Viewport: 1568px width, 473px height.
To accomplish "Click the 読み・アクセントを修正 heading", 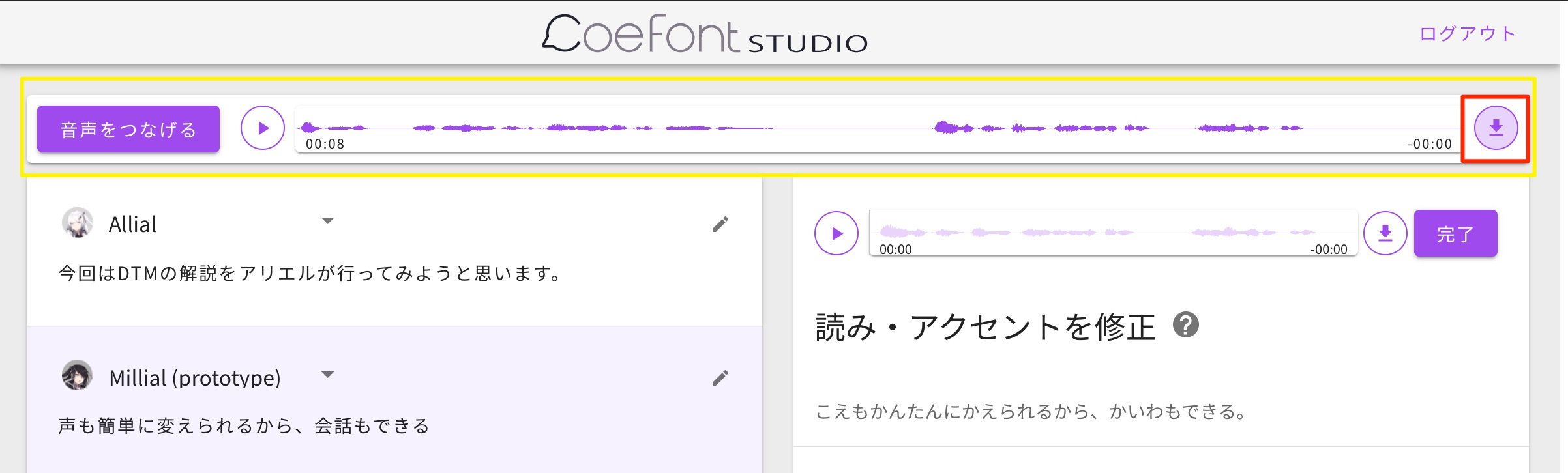I will pos(985,326).
